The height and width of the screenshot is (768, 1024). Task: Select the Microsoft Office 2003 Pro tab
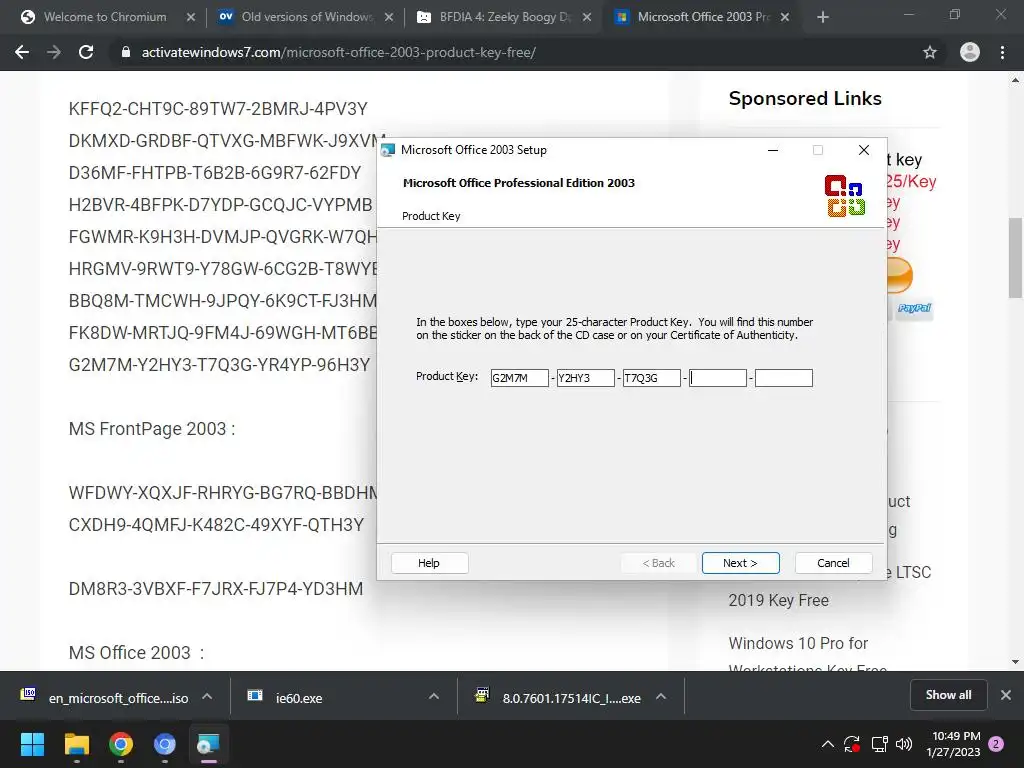point(702,17)
